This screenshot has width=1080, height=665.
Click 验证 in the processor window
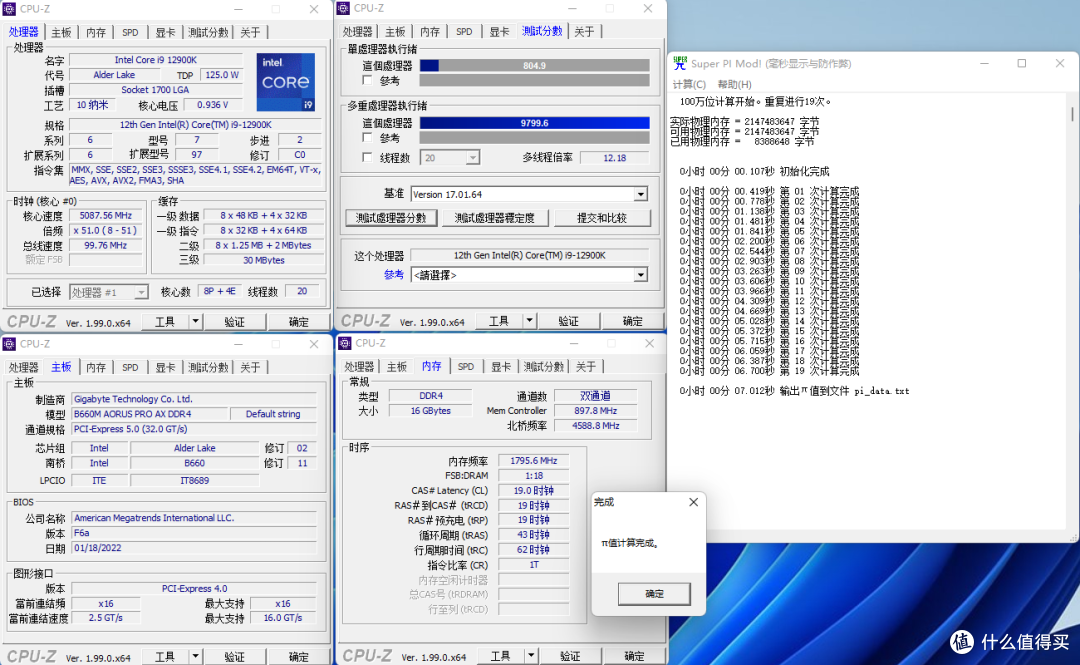pos(235,322)
